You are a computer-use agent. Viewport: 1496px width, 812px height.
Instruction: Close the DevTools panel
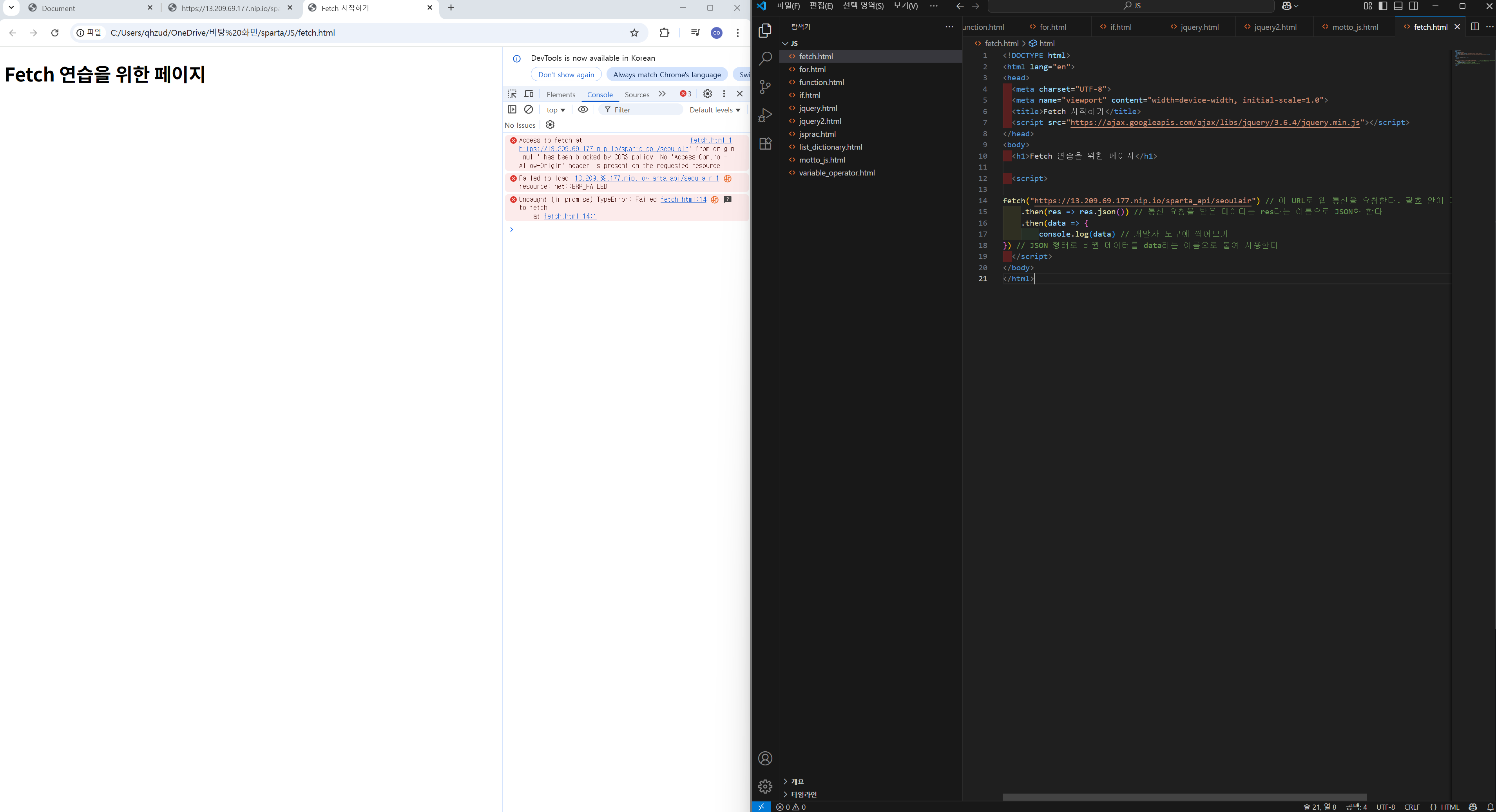740,94
